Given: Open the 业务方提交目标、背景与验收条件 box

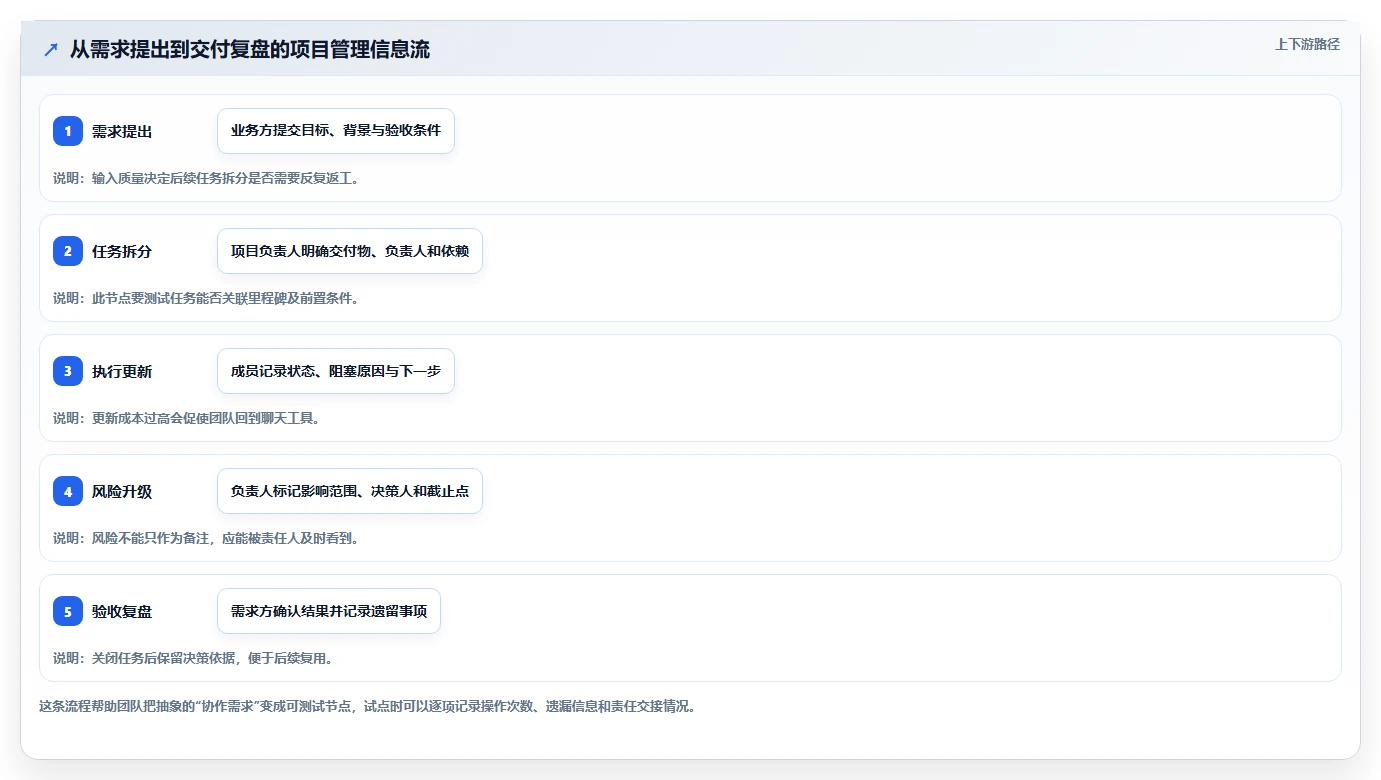Looking at the screenshot, I should (336, 131).
